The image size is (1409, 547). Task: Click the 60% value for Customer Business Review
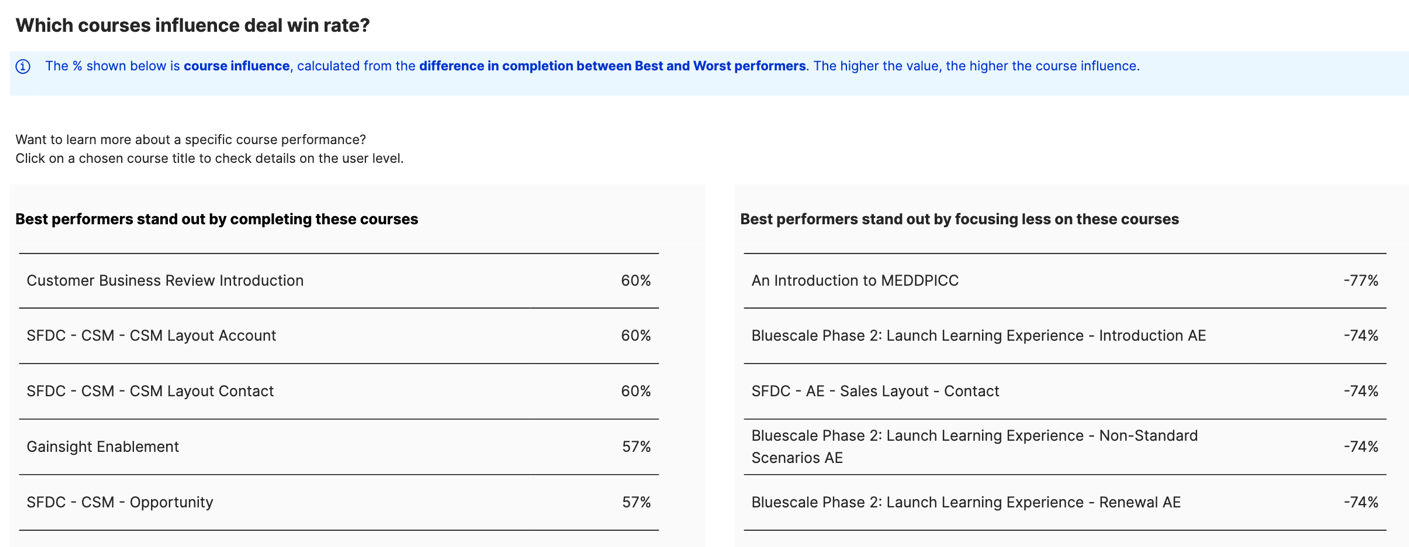pos(636,281)
